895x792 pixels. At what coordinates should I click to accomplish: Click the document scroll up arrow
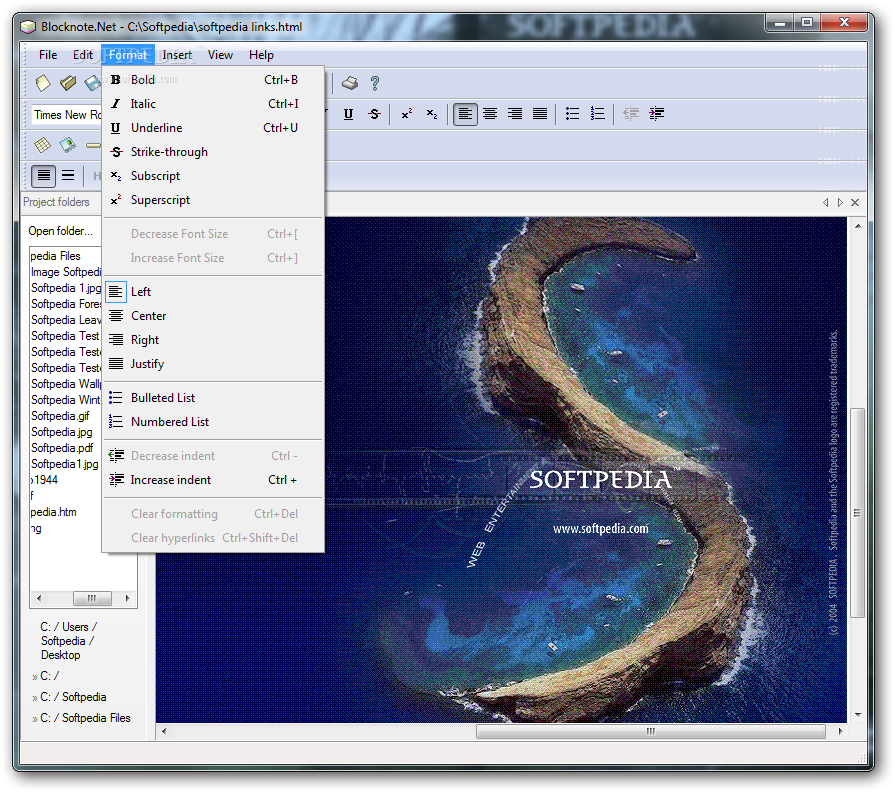[x=858, y=226]
